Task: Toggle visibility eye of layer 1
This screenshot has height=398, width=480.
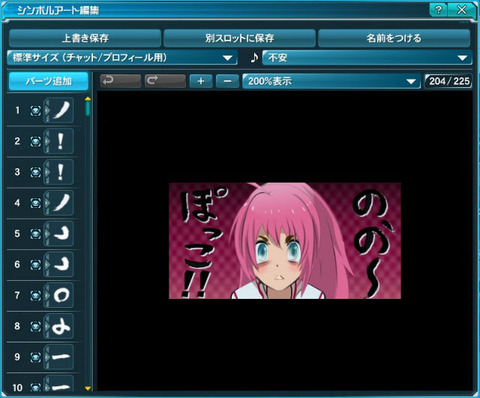Action: click(36, 110)
